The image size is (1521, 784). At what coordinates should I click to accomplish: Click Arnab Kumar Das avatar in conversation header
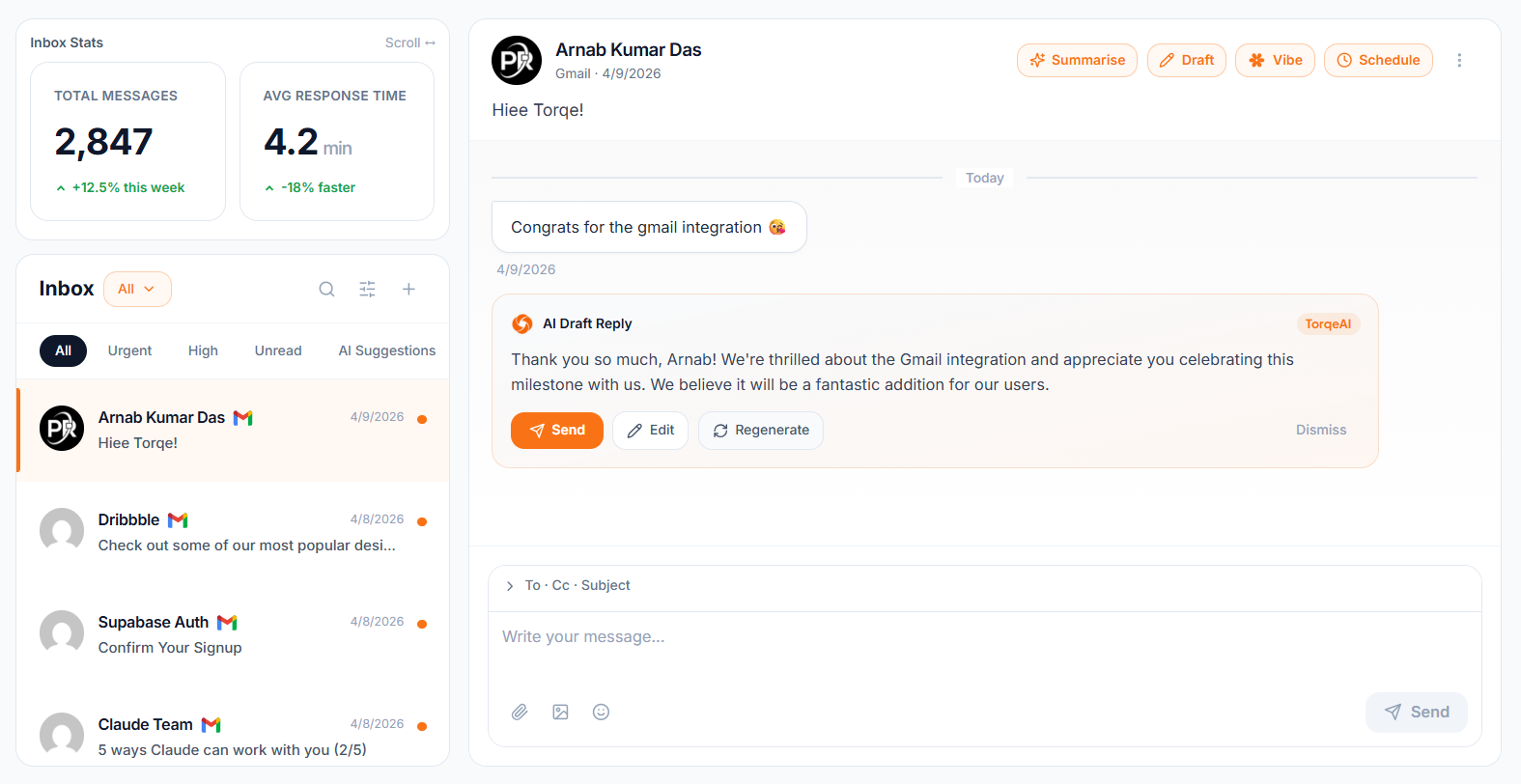point(517,61)
